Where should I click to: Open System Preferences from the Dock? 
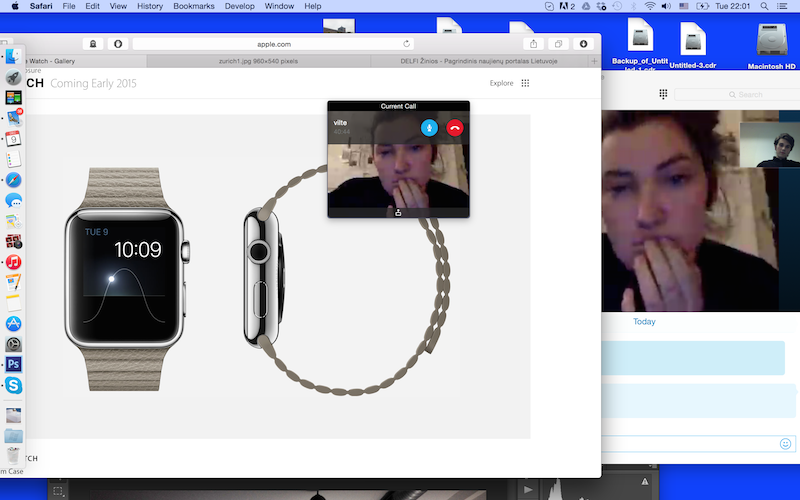(13, 344)
